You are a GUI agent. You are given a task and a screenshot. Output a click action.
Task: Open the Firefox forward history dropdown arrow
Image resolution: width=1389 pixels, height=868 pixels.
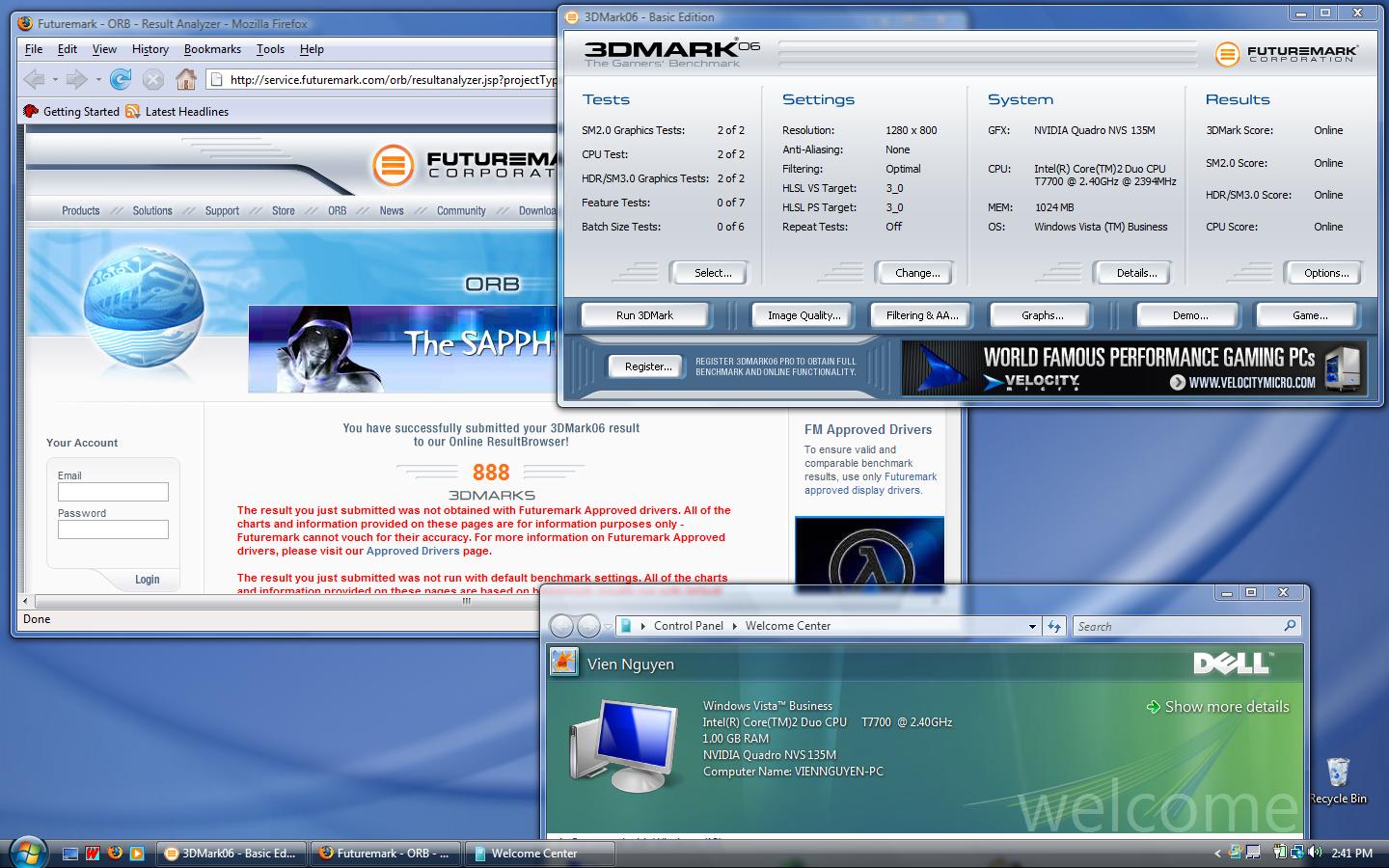tap(97, 79)
